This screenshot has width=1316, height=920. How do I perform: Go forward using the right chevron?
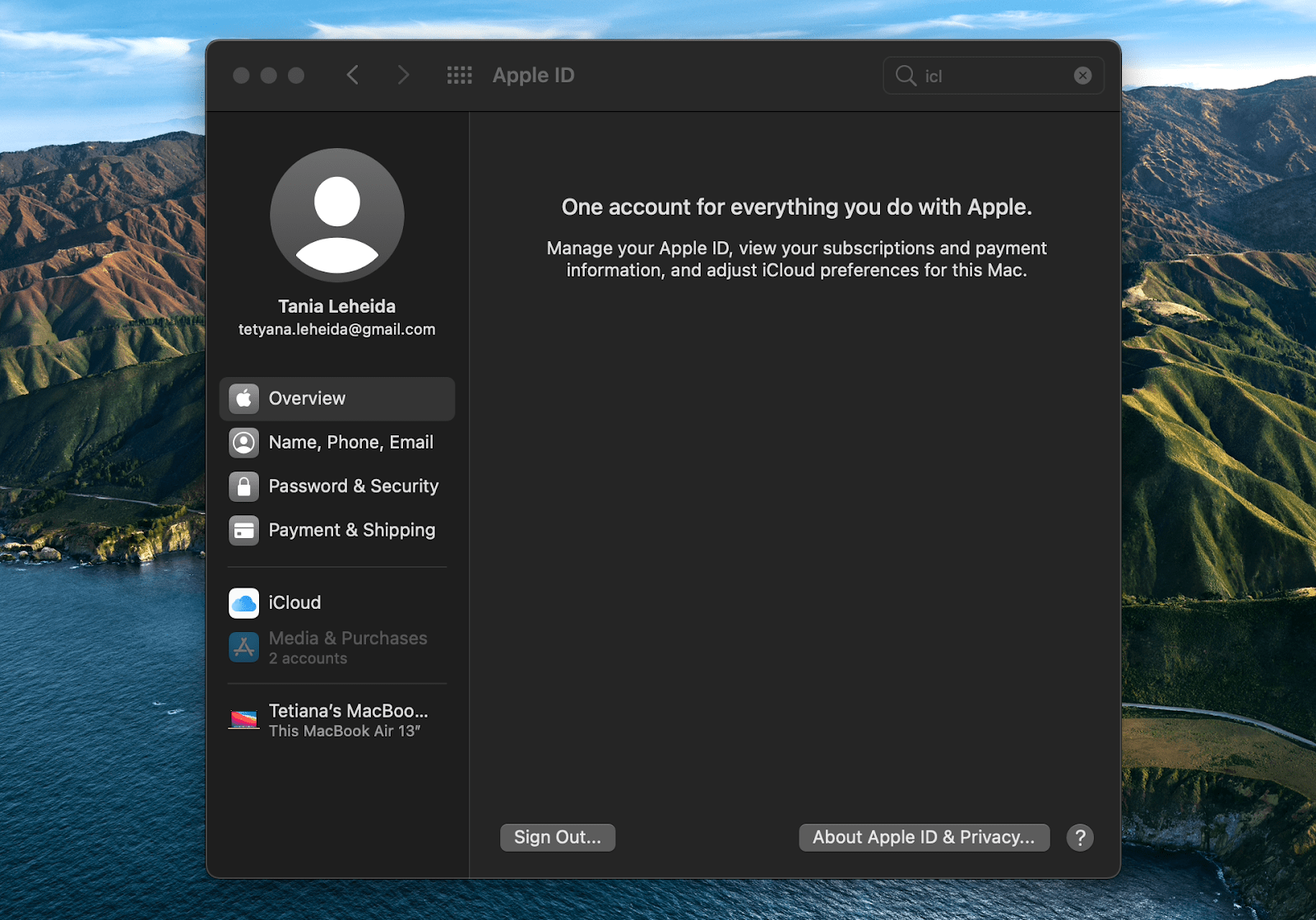coord(403,75)
